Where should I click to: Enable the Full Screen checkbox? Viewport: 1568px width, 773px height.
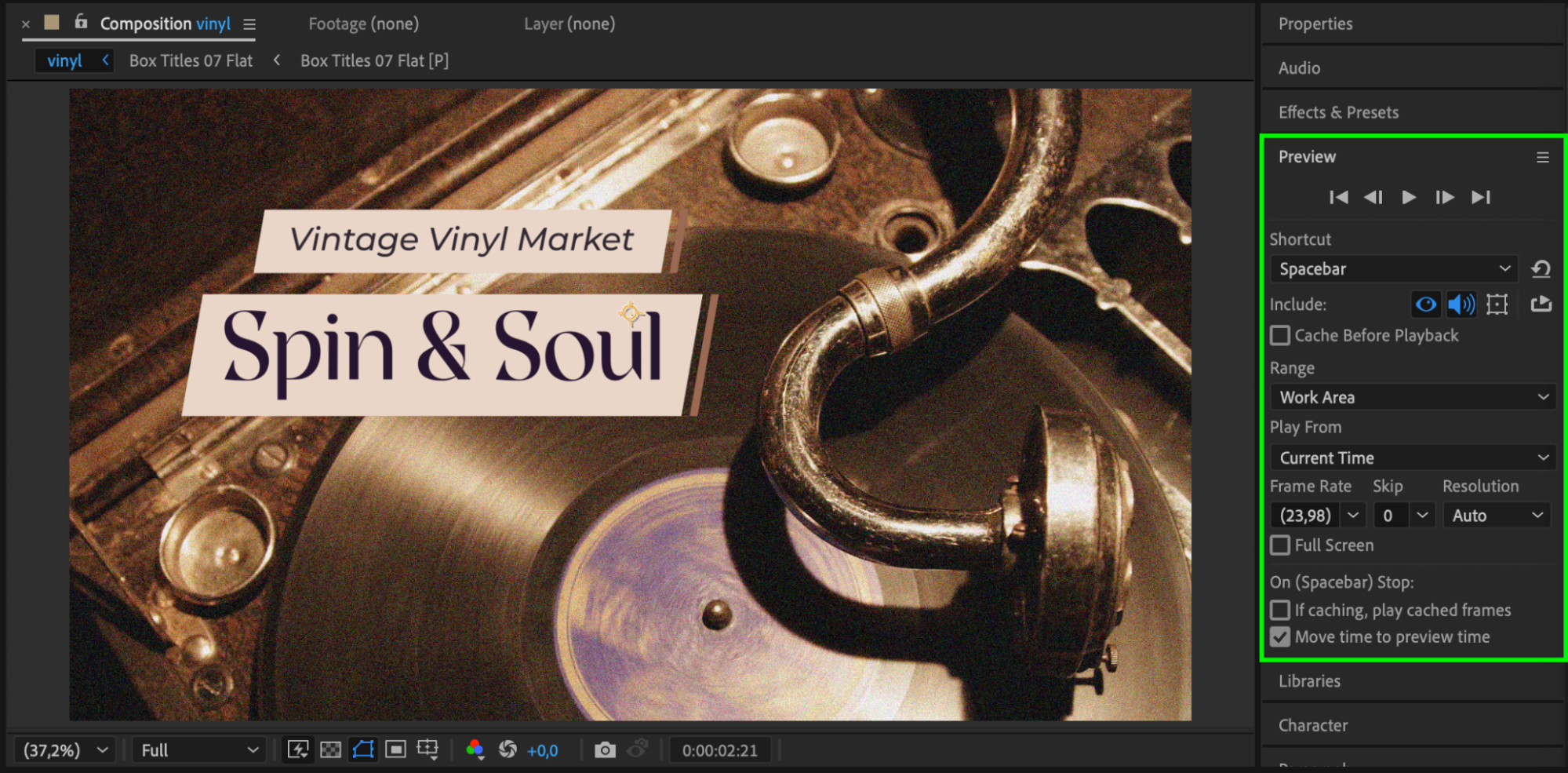[1280, 545]
